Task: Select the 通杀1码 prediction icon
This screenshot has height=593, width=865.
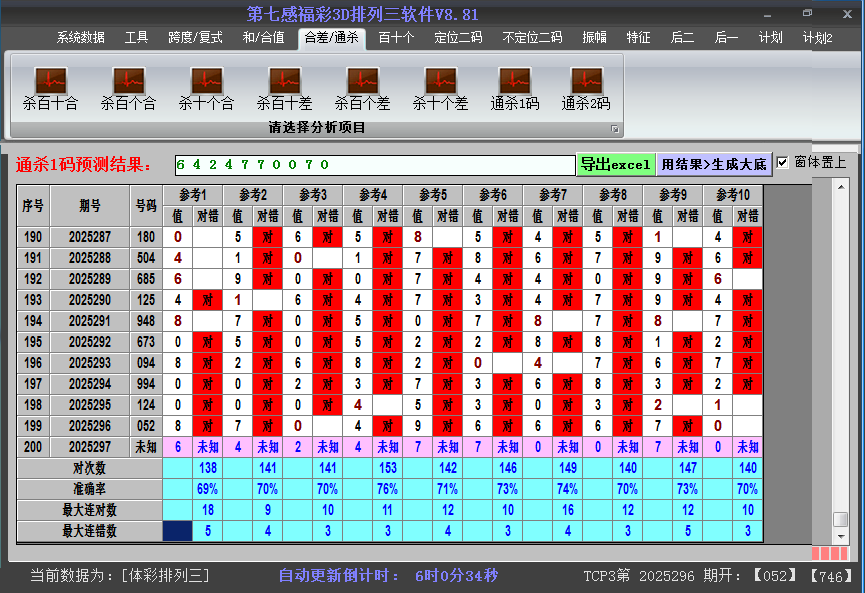Action: (x=515, y=88)
